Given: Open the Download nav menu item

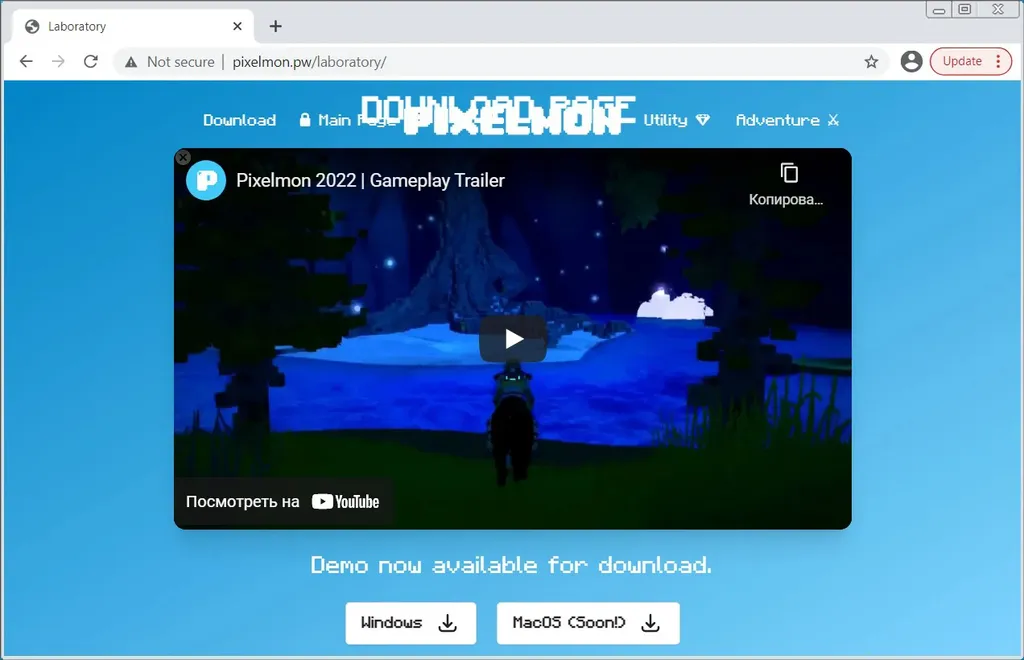Looking at the screenshot, I should (x=239, y=120).
